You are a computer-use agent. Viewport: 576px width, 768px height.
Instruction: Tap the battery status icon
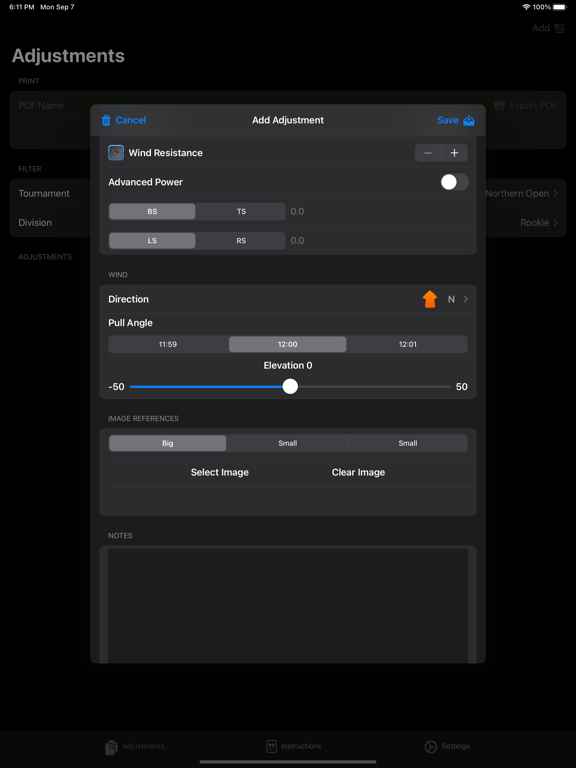[559, 7]
